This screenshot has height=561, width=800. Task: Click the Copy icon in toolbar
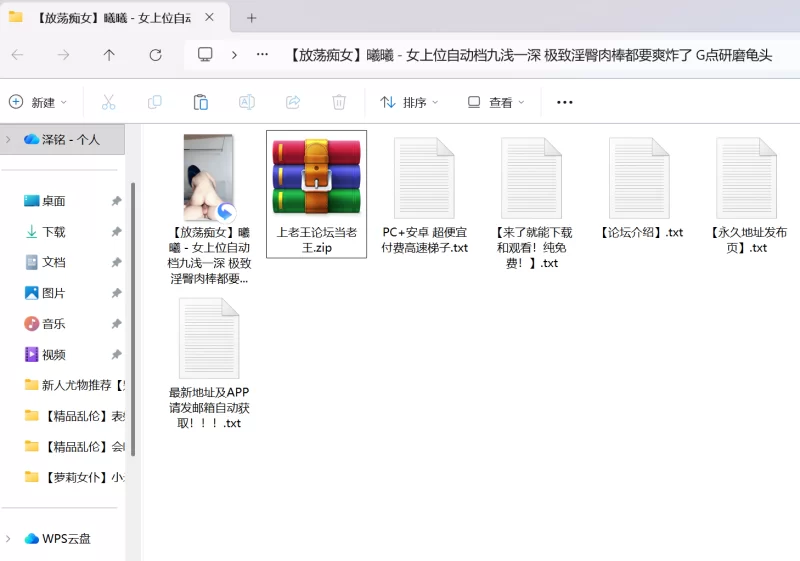pos(154,102)
